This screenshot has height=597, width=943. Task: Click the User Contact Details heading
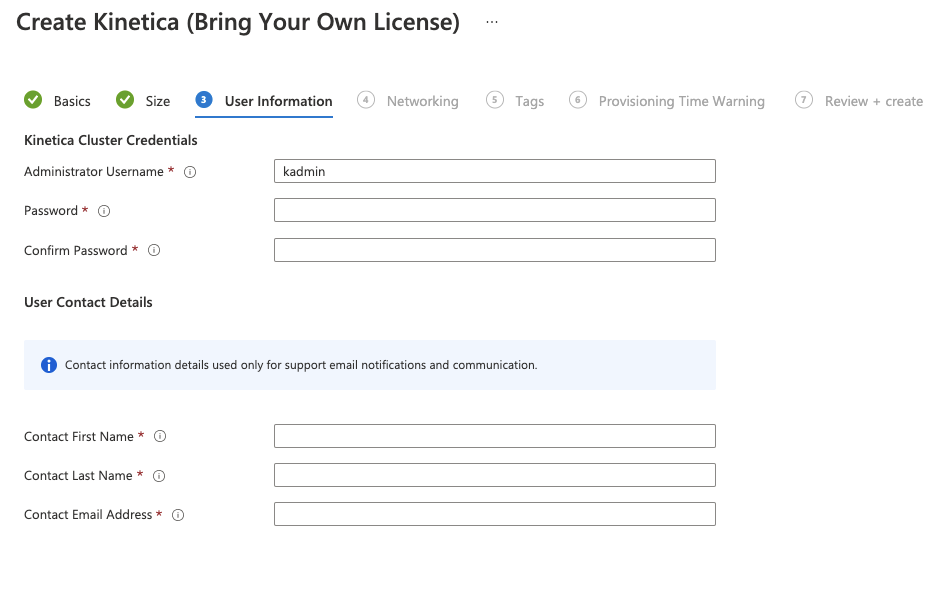tap(88, 302)
